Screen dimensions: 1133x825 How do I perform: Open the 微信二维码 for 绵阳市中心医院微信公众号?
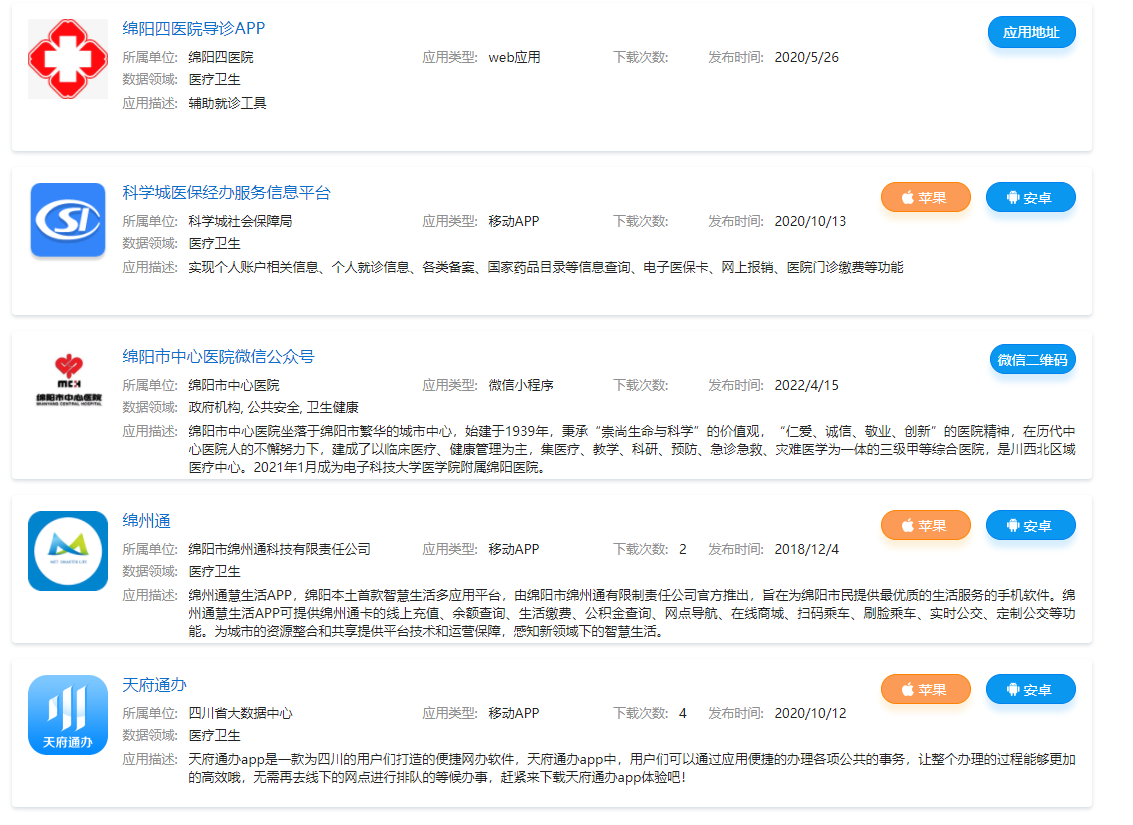coord(1033,361)
